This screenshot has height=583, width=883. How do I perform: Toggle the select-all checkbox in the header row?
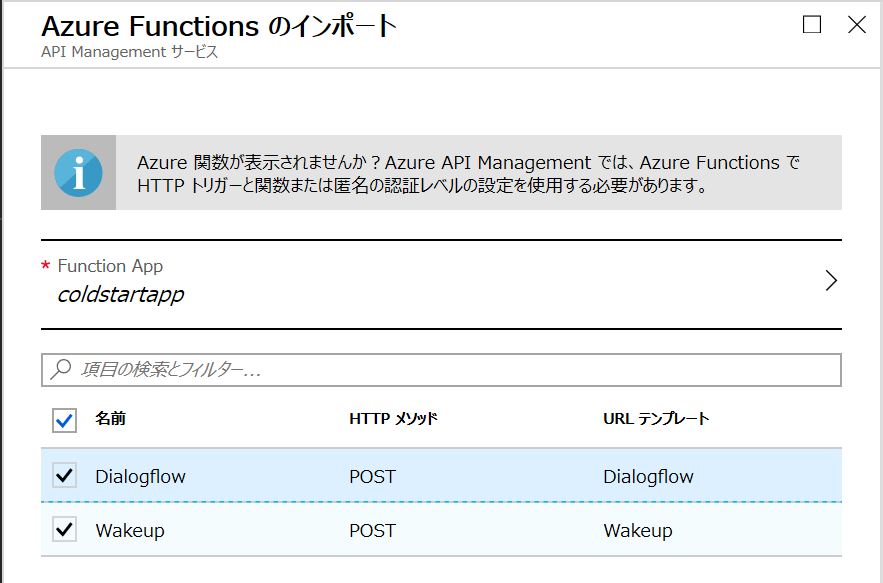tap(64, 420)
